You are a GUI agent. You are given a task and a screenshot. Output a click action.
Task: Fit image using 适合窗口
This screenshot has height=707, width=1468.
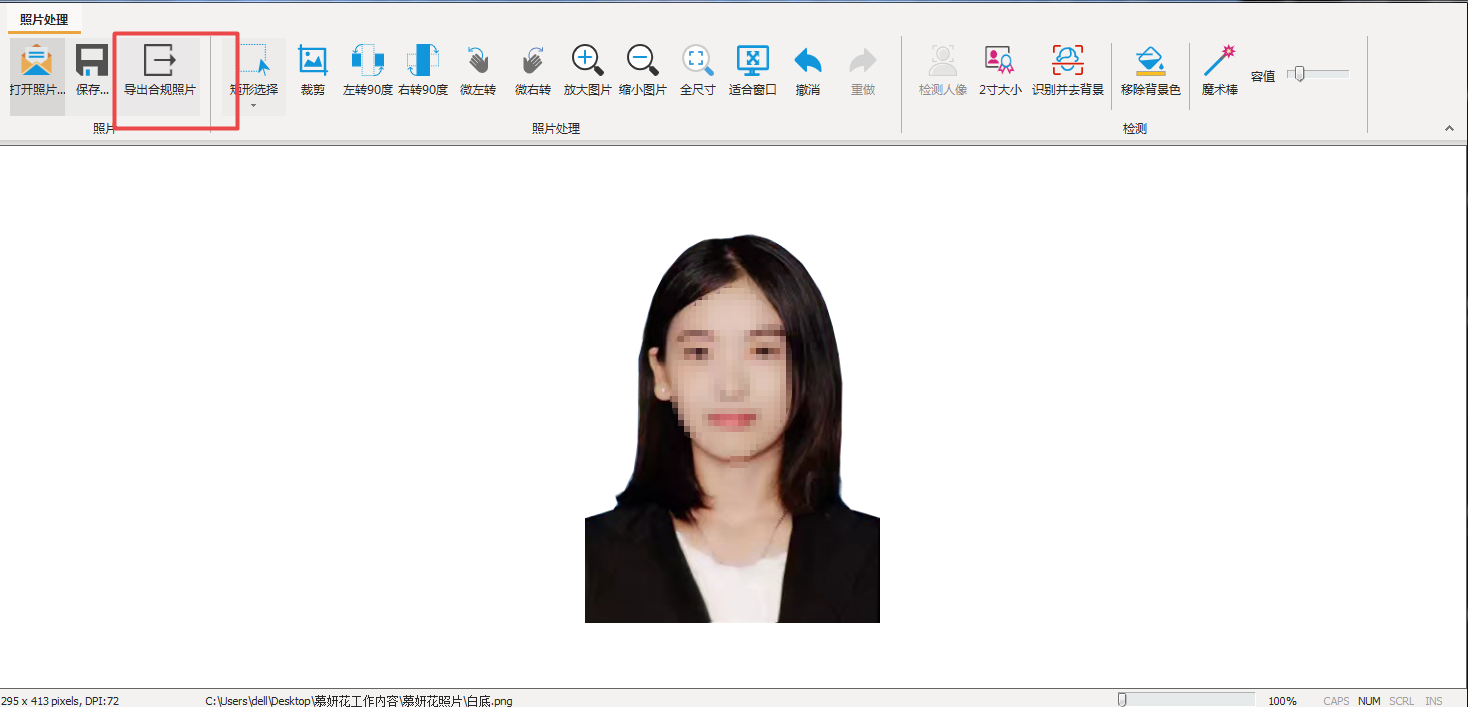752,70
